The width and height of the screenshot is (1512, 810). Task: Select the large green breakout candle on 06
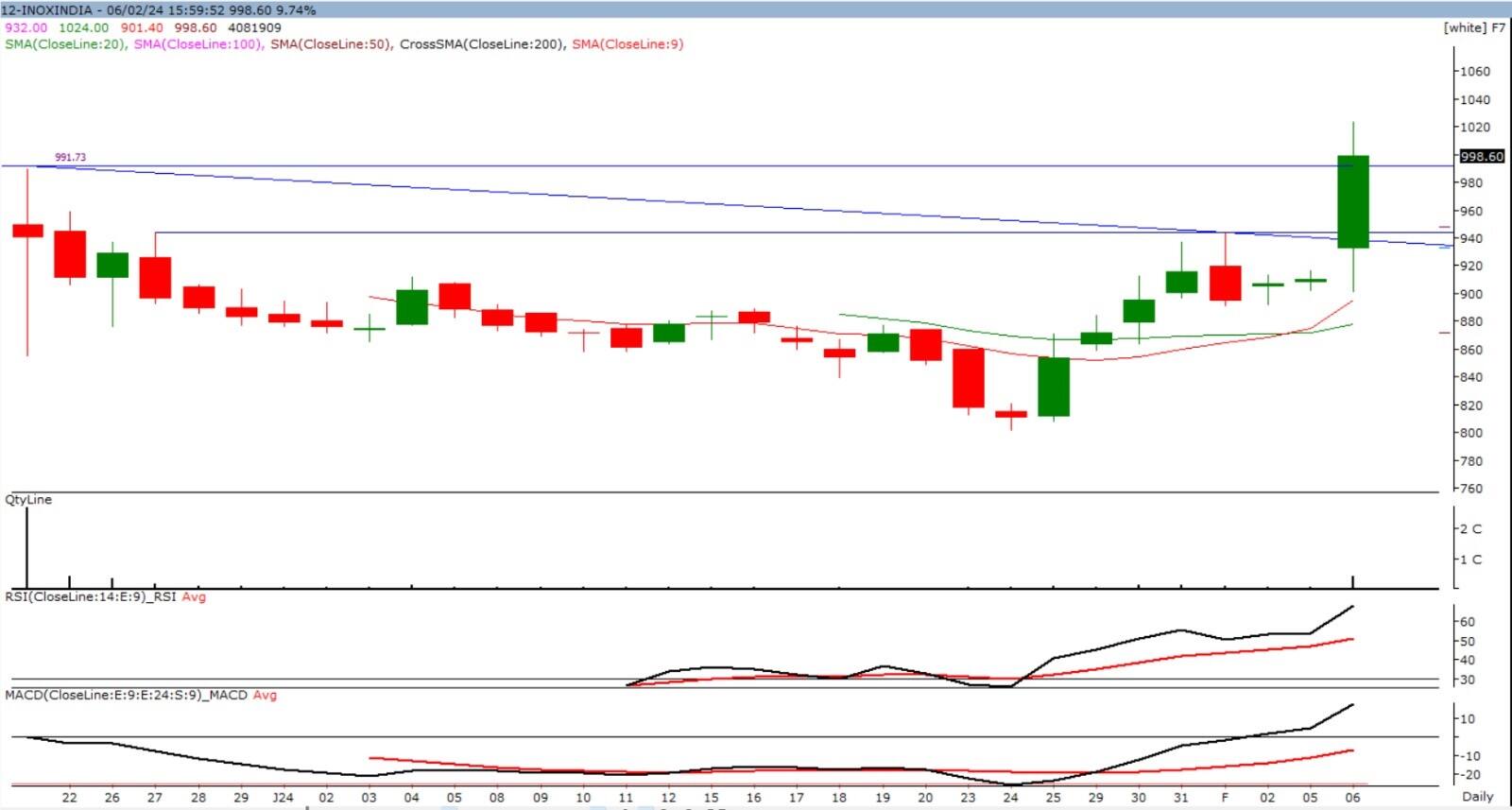(x=1353, y=201)
